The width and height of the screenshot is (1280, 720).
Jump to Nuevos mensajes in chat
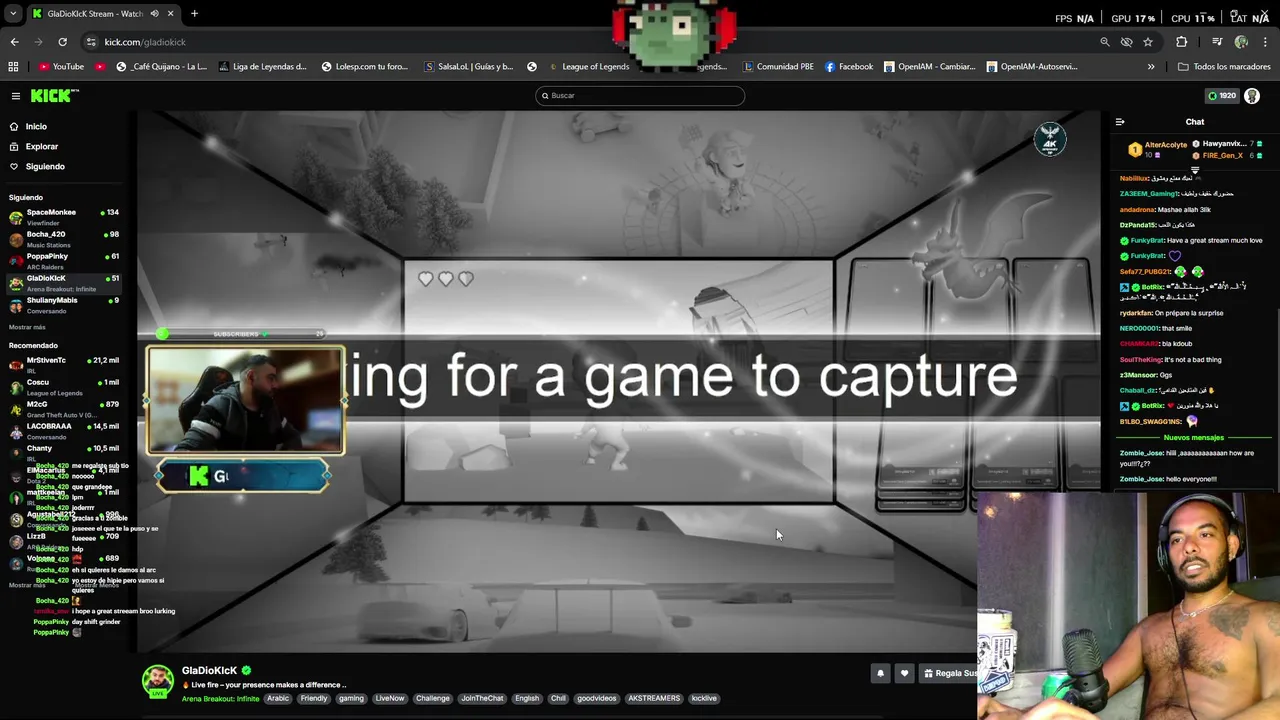(1193, 438)
